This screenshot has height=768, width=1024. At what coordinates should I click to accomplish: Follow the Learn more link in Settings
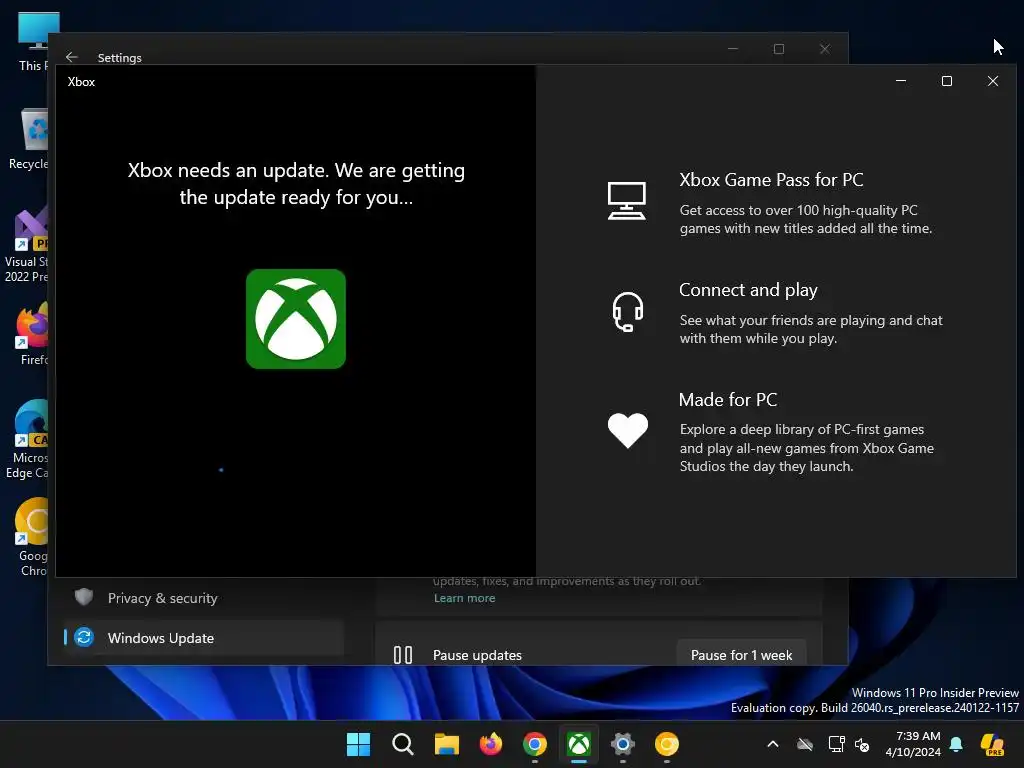pos(464,598)
